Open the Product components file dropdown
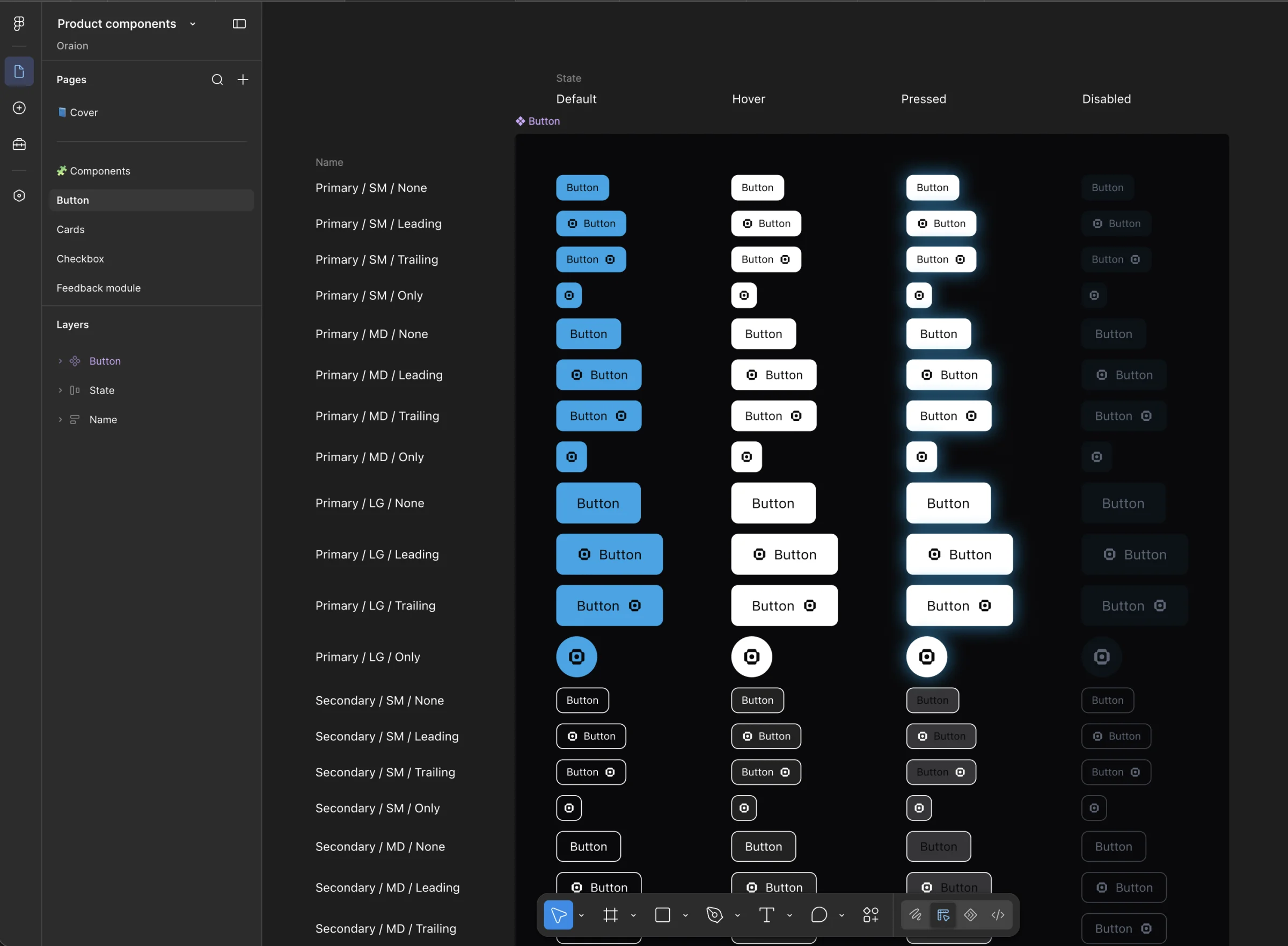Viewport: 1288px width, 946px height. [193, 24]
